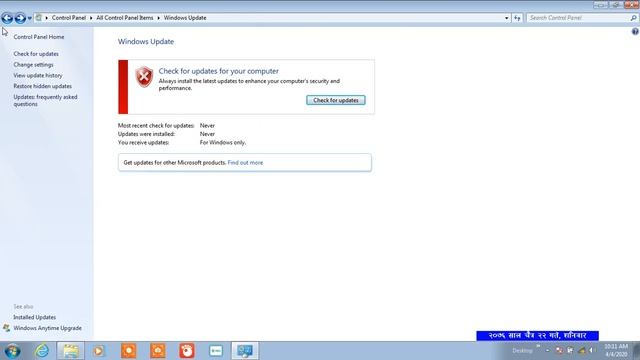Open the Find out more link

tap(245, 162)
